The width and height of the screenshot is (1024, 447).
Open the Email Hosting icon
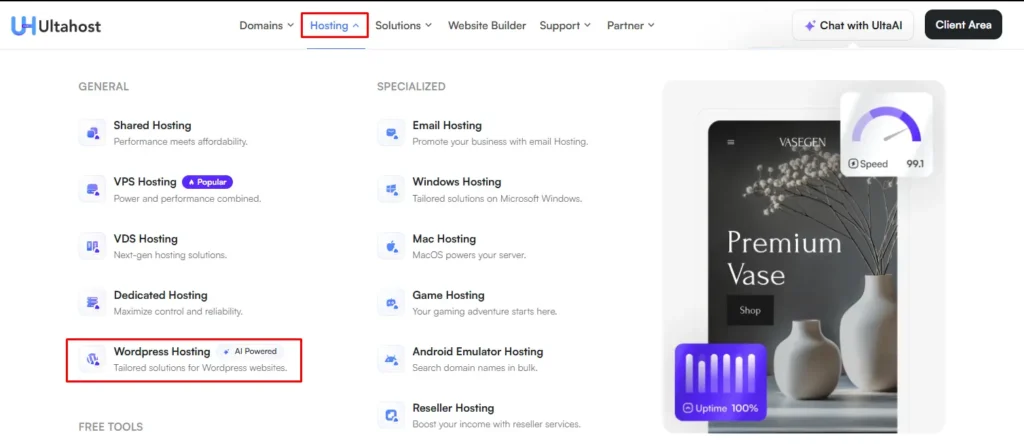tap(391, 132)
